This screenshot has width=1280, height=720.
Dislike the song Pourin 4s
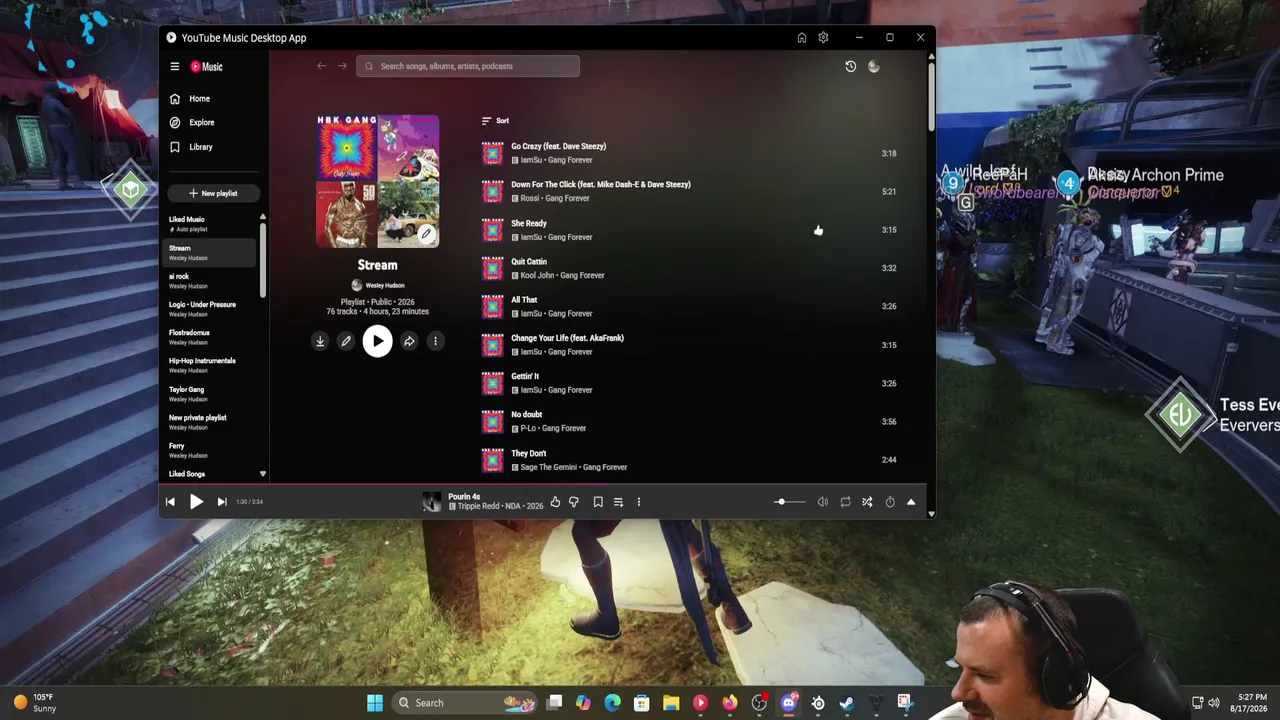click(x=574, y=502)
